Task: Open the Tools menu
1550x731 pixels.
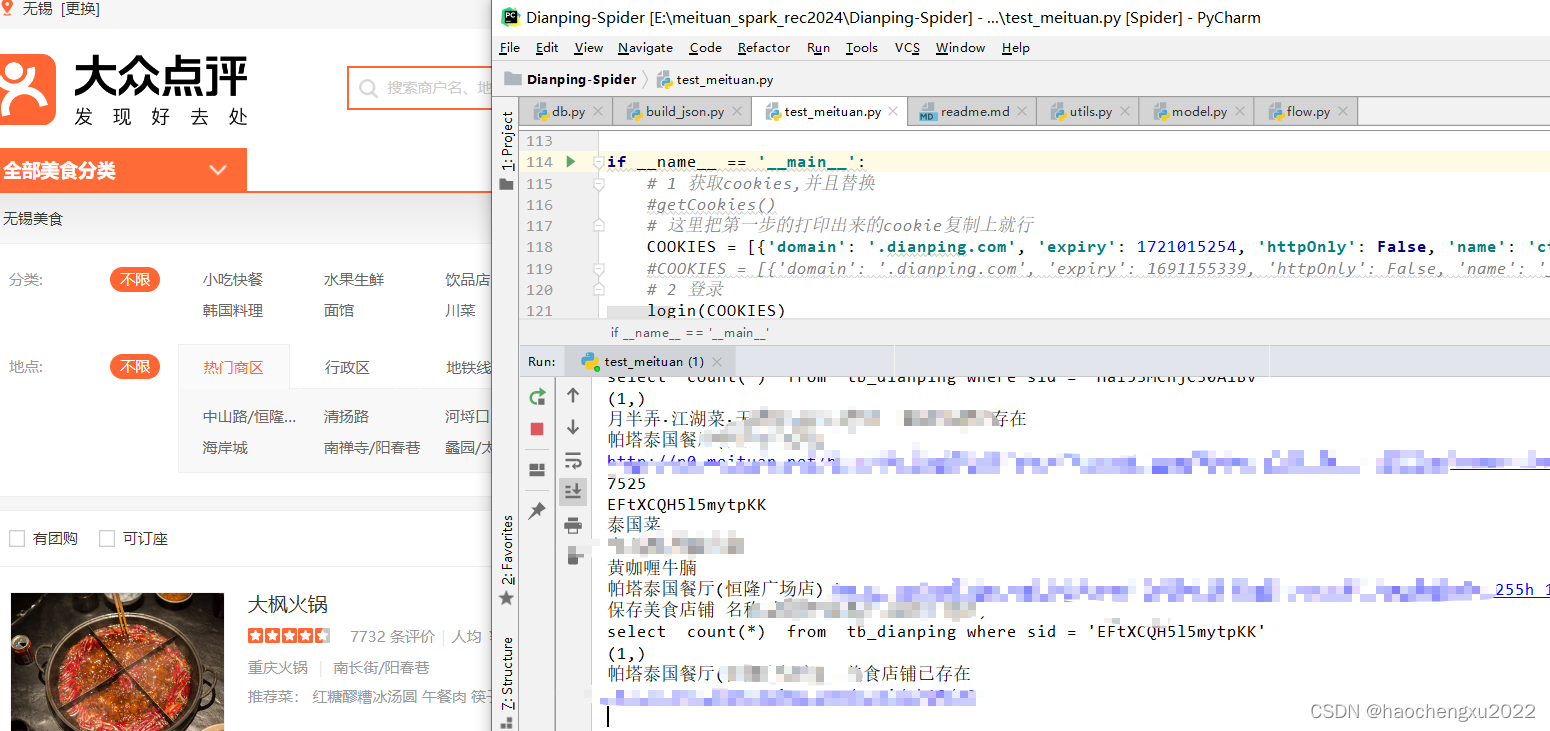Action: click(861, 47)
